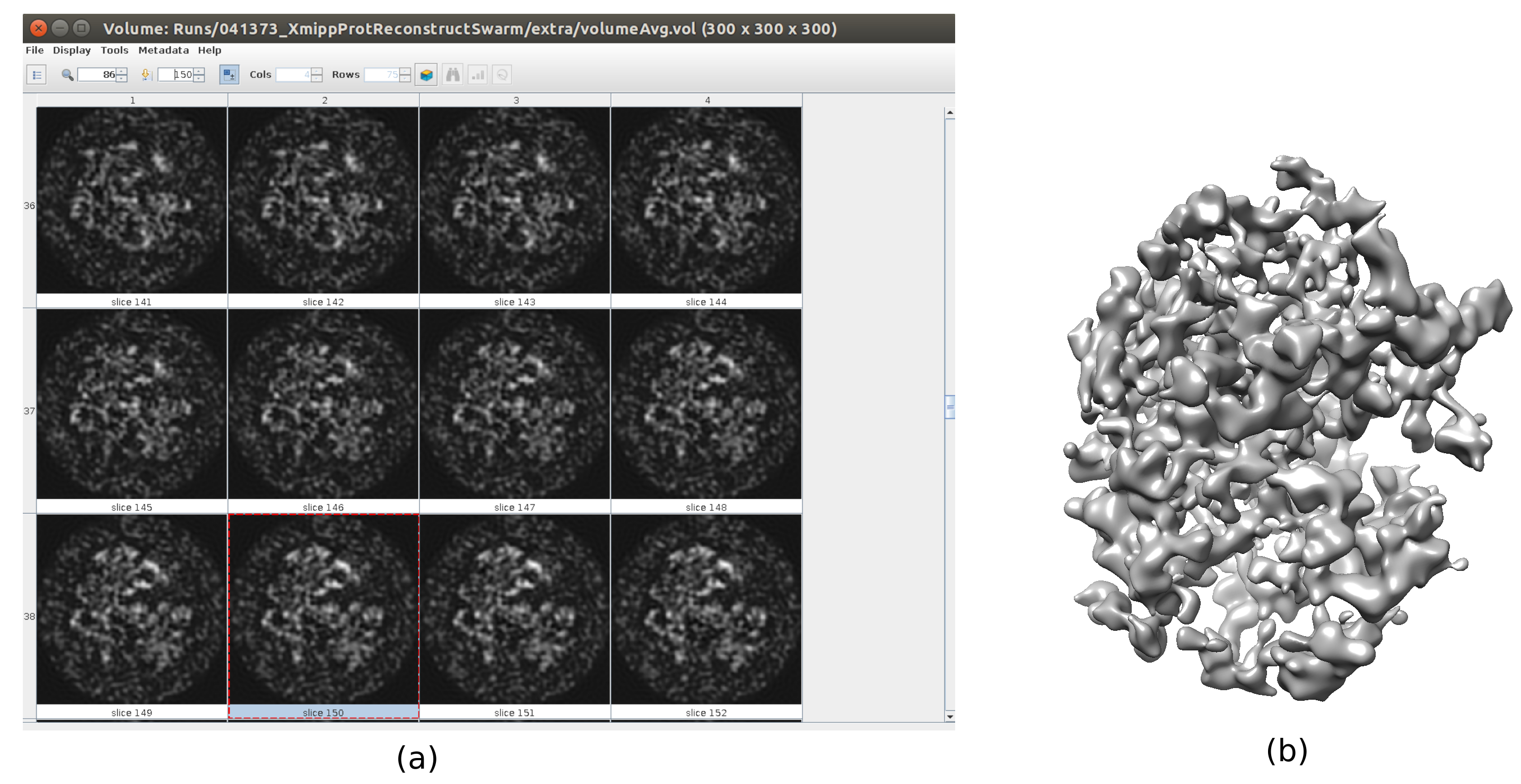Viewport: 1521px width, 784px height.
Task: Increase the Cols value stepper
Action: point(317,72)
